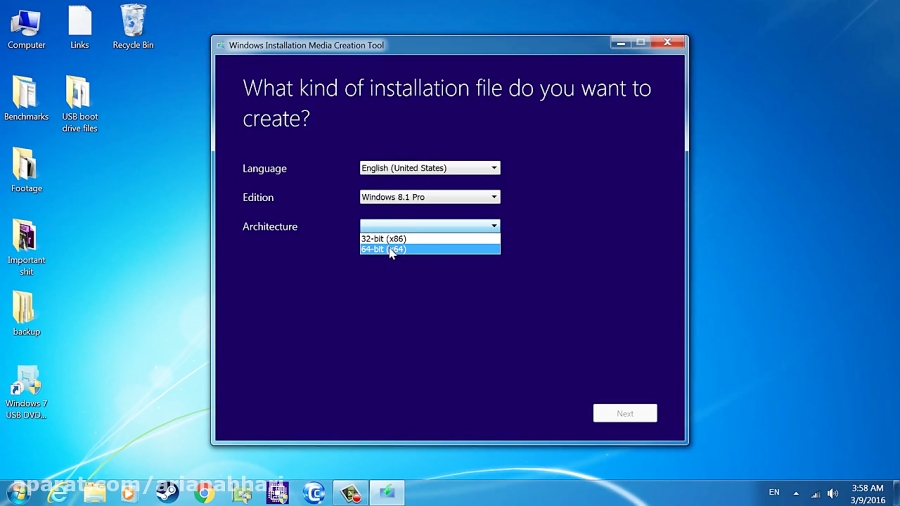Screen dimensions: 900x506
Task: Select the USB boot drive files folder
Action: pos(79,104)
